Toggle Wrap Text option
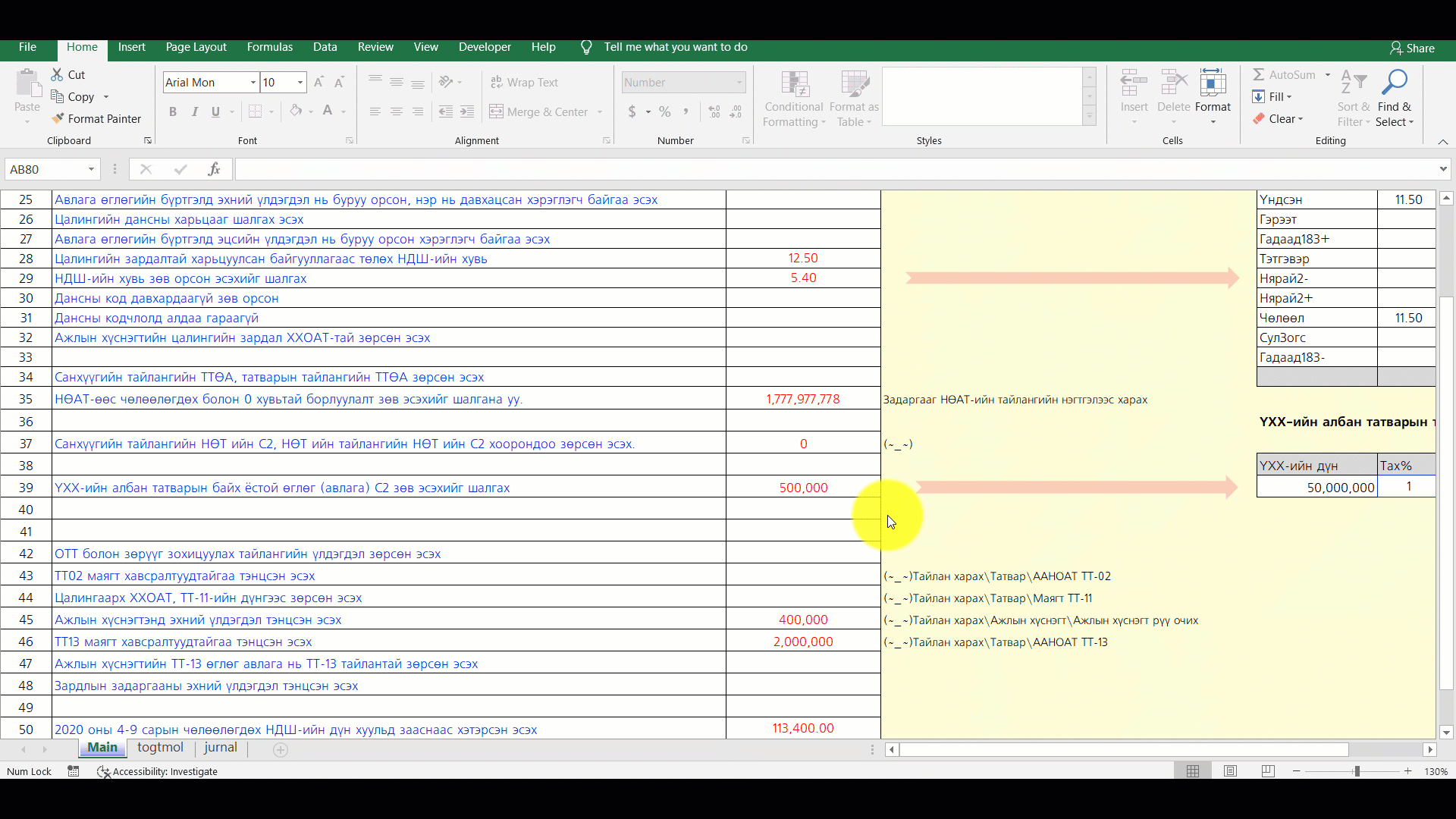This screenshot has height=819, width=1456. pos(524,82)
